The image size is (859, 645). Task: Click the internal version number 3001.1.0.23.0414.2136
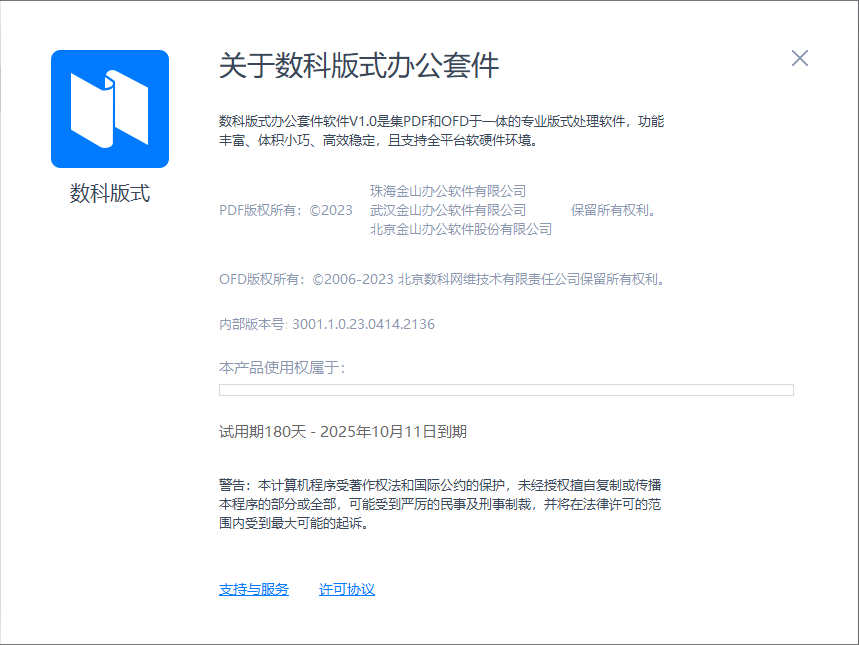pyautogui.click(x=363, y=324)
